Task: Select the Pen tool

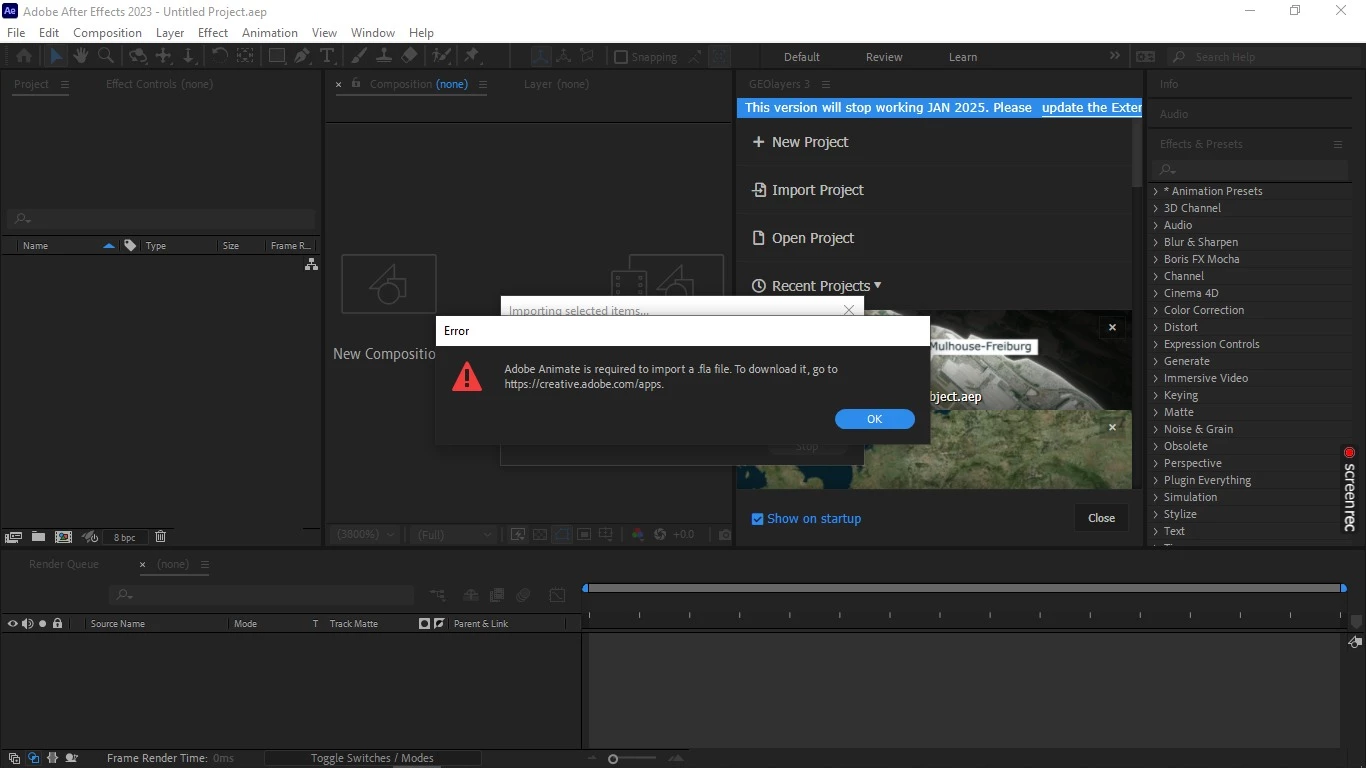Action: point(302,56)
